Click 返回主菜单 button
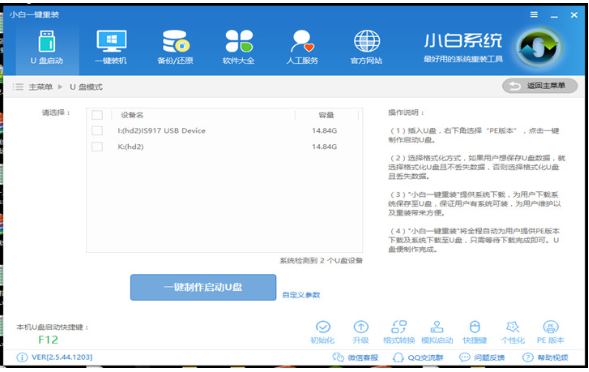 pyautogui.click(x=540, y=86)
